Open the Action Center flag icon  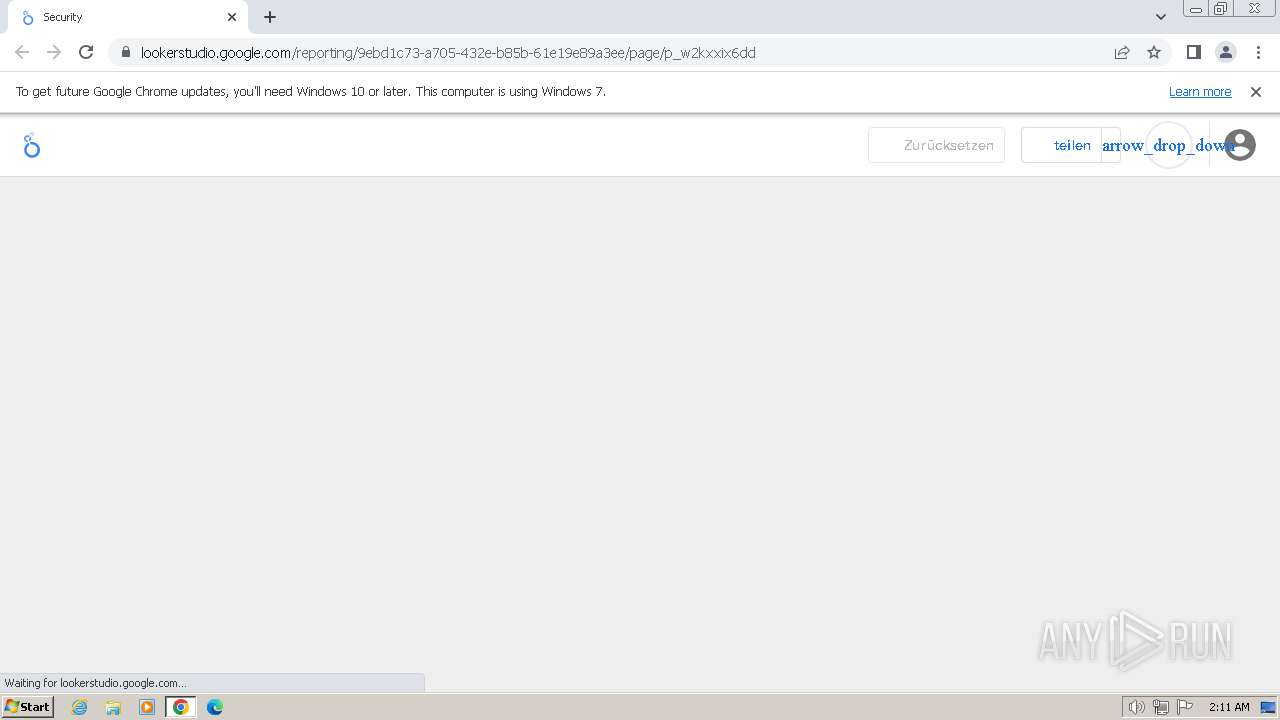(1185, 707)
